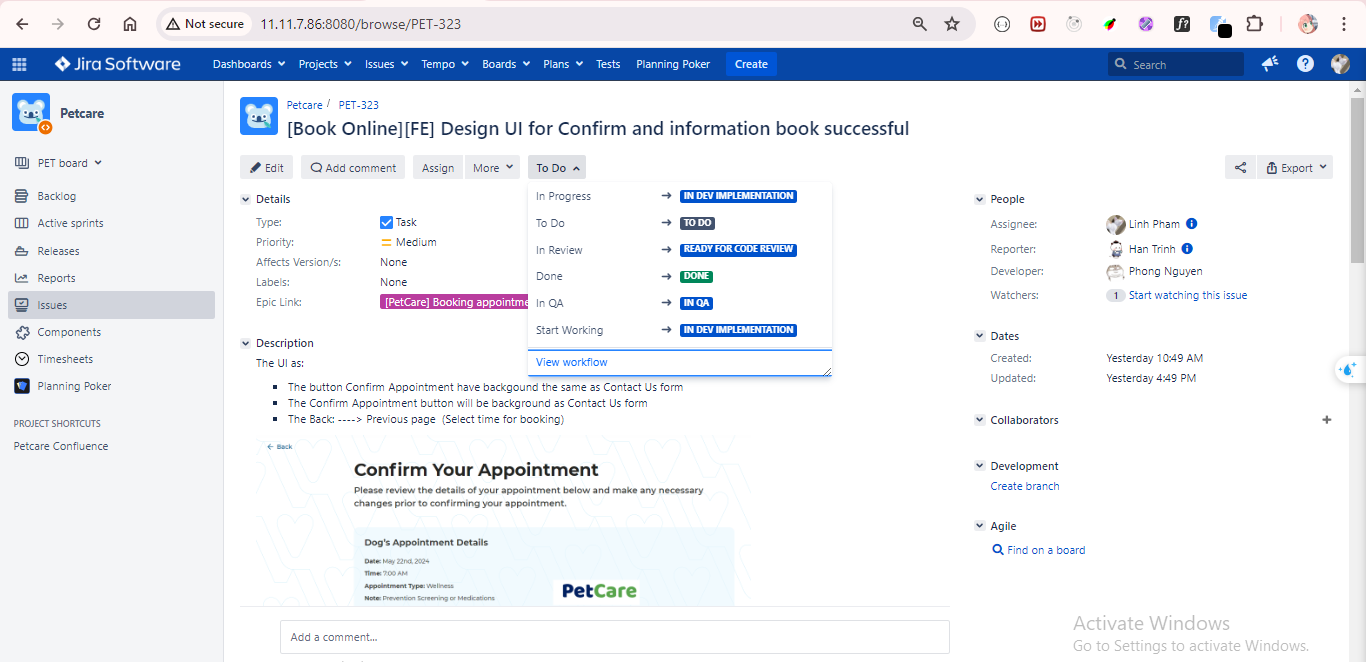Viewport: 1366px width, 662px height.
Task: Open the Plans dropdown menu
Action: (563, 64)
